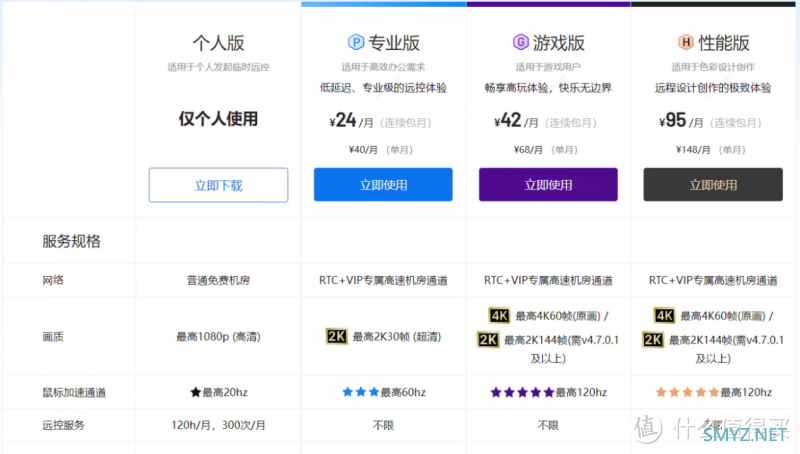This screenshot has width=800, height=454.
Task: Click the orange H icon beside 性能版
Action: (686, 42)
